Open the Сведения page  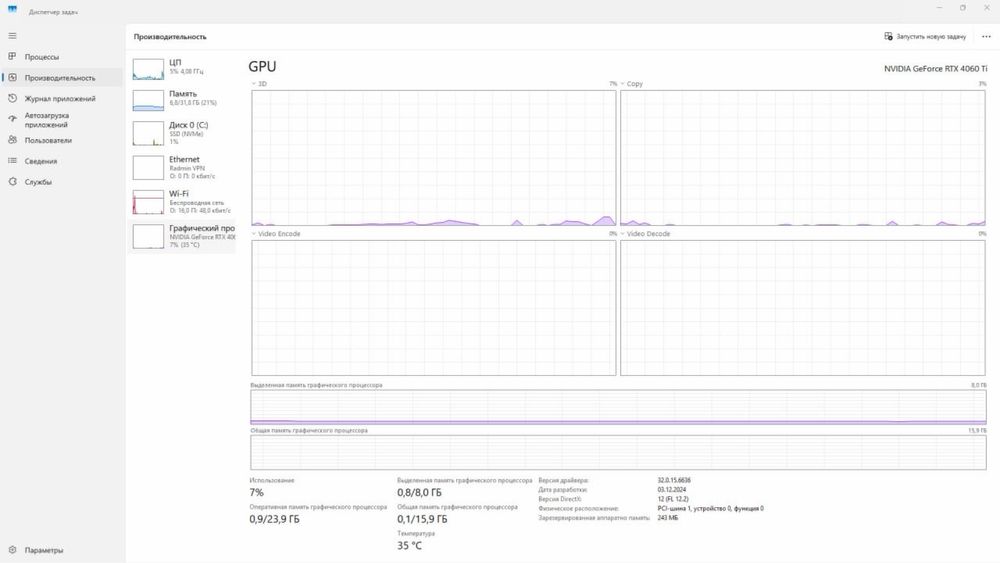(x=61, y=161)
